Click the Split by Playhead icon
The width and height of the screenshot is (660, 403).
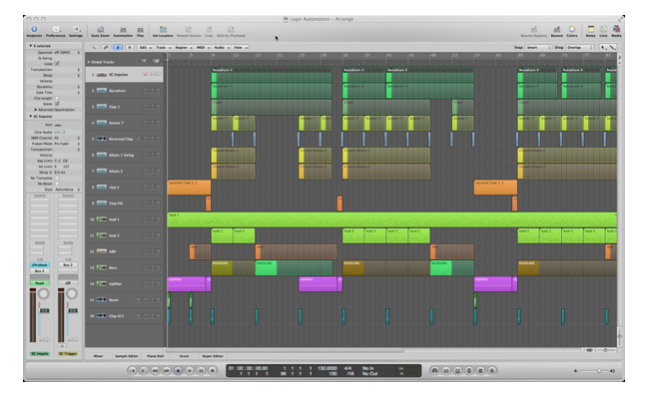[231, 32]
